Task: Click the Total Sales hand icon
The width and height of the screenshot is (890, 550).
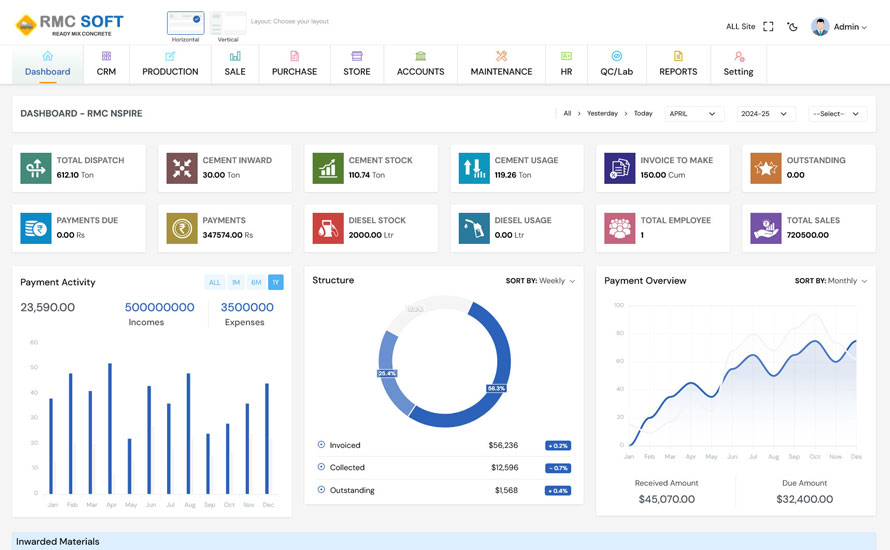Action: click(766, 228)
